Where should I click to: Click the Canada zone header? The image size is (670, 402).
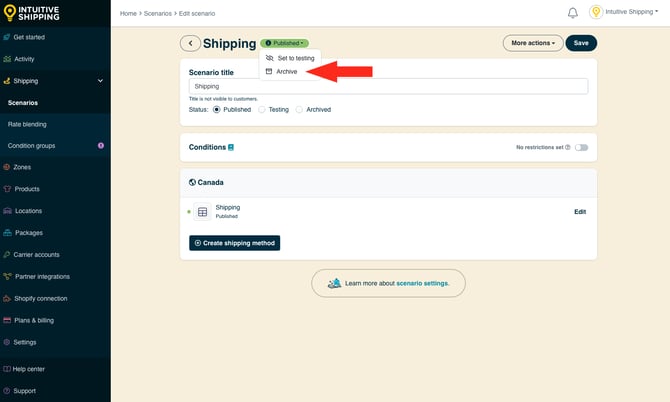pyautogui.click(x=388, y=182)
